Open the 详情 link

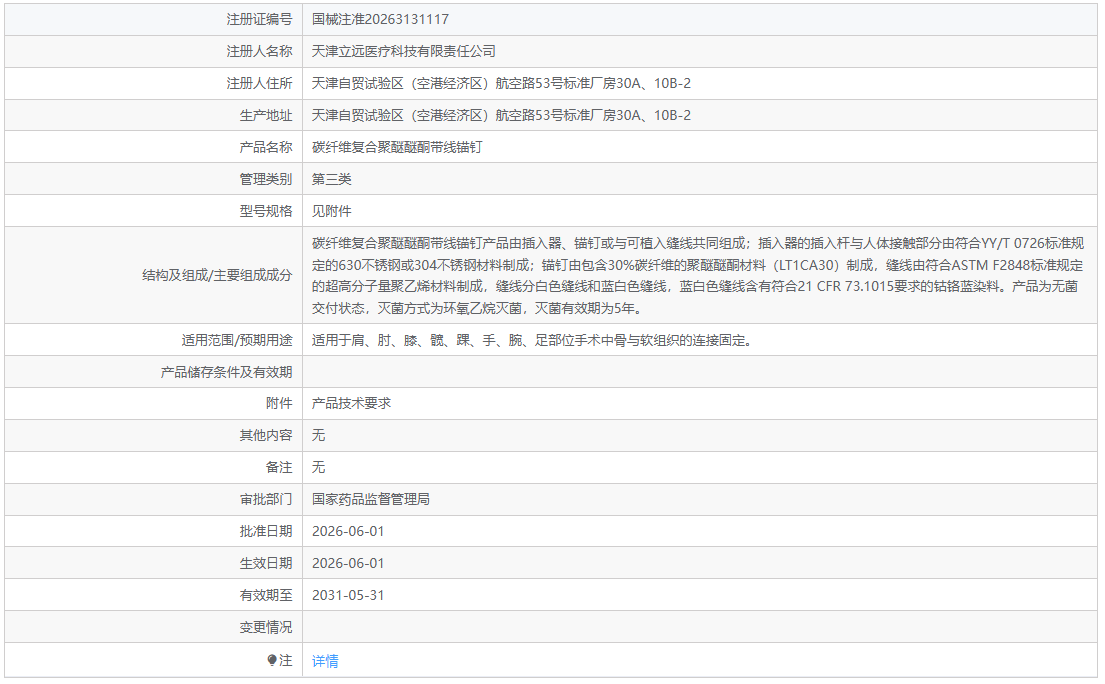tap(325, 661)
